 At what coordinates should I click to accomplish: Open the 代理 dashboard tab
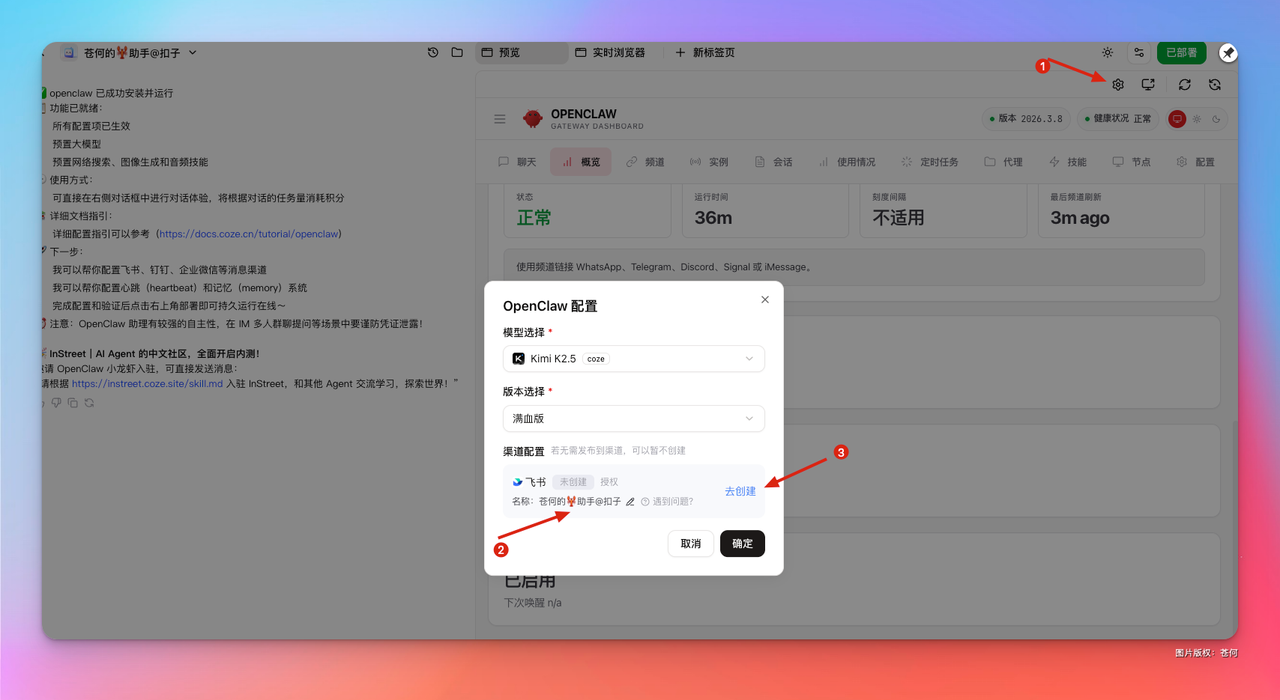click(1003, 162)
